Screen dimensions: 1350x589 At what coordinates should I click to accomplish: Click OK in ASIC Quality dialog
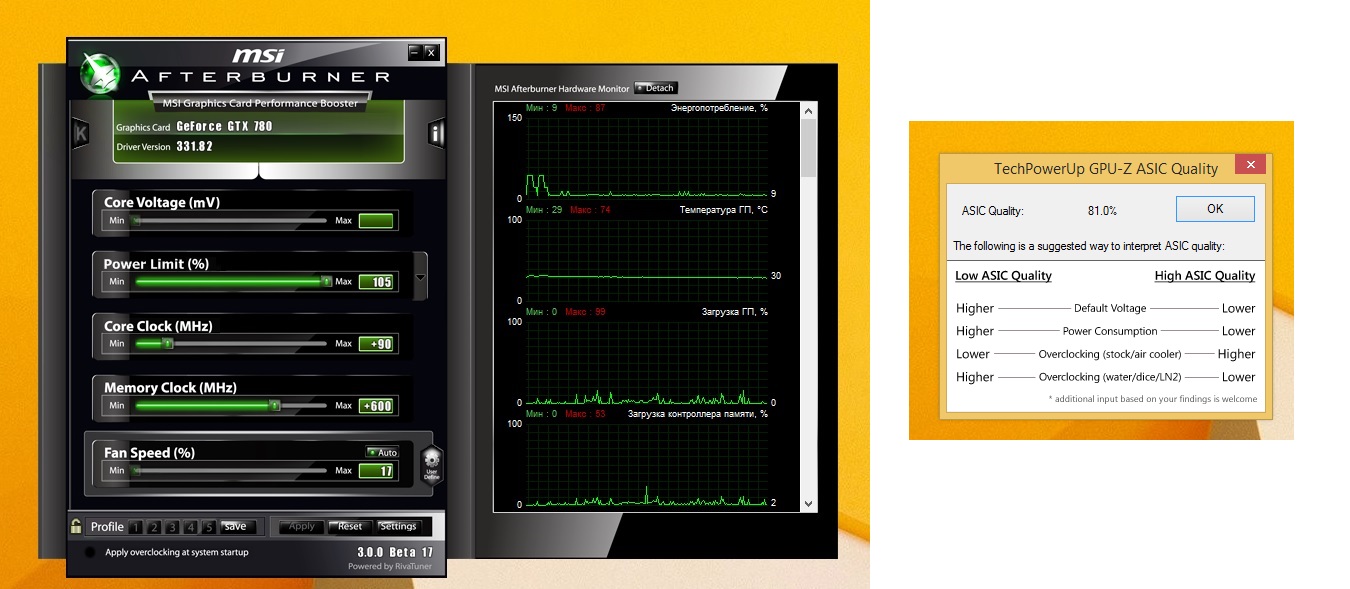1215,209
